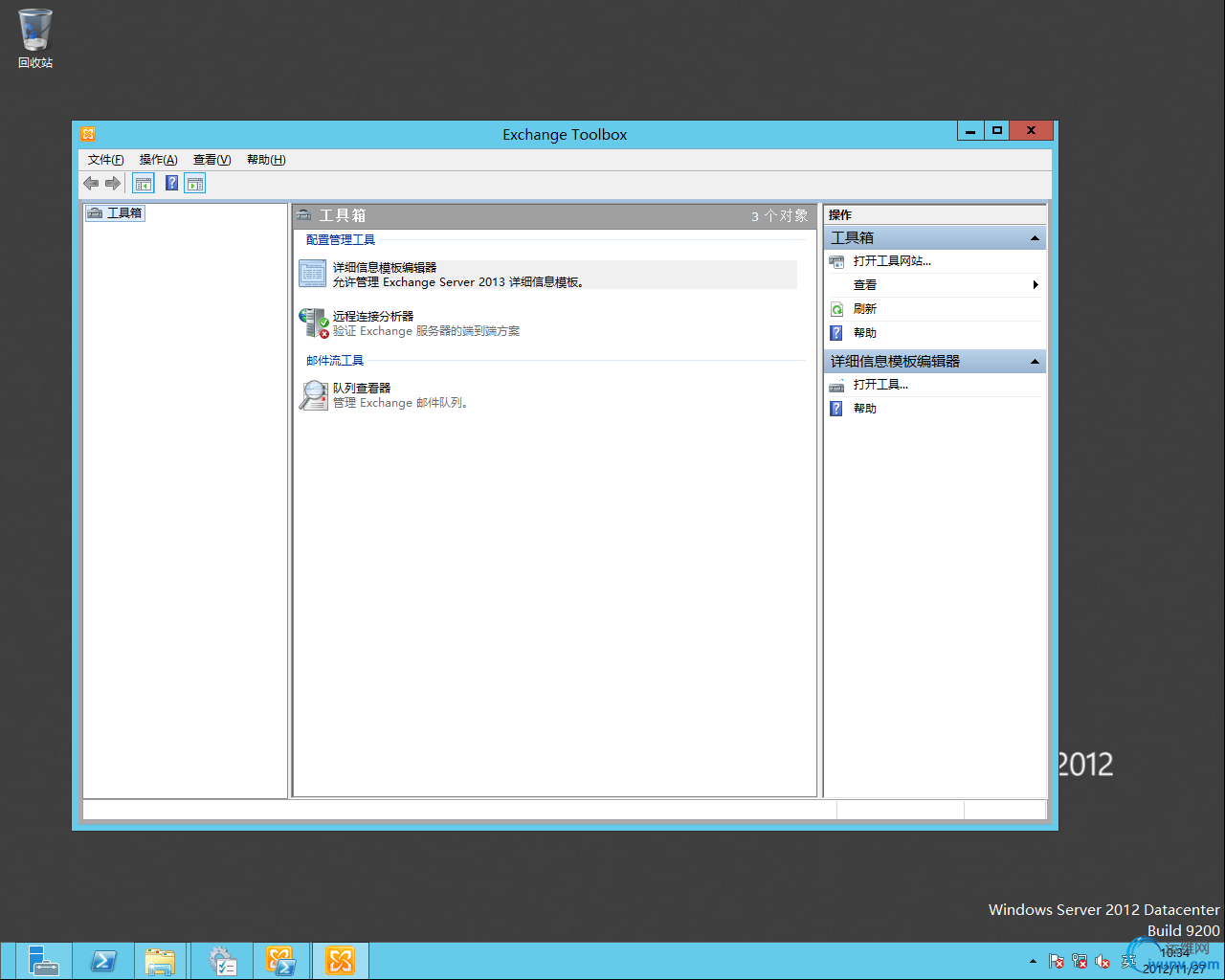Toggle the action pane toolbar icon

point(195,184)
